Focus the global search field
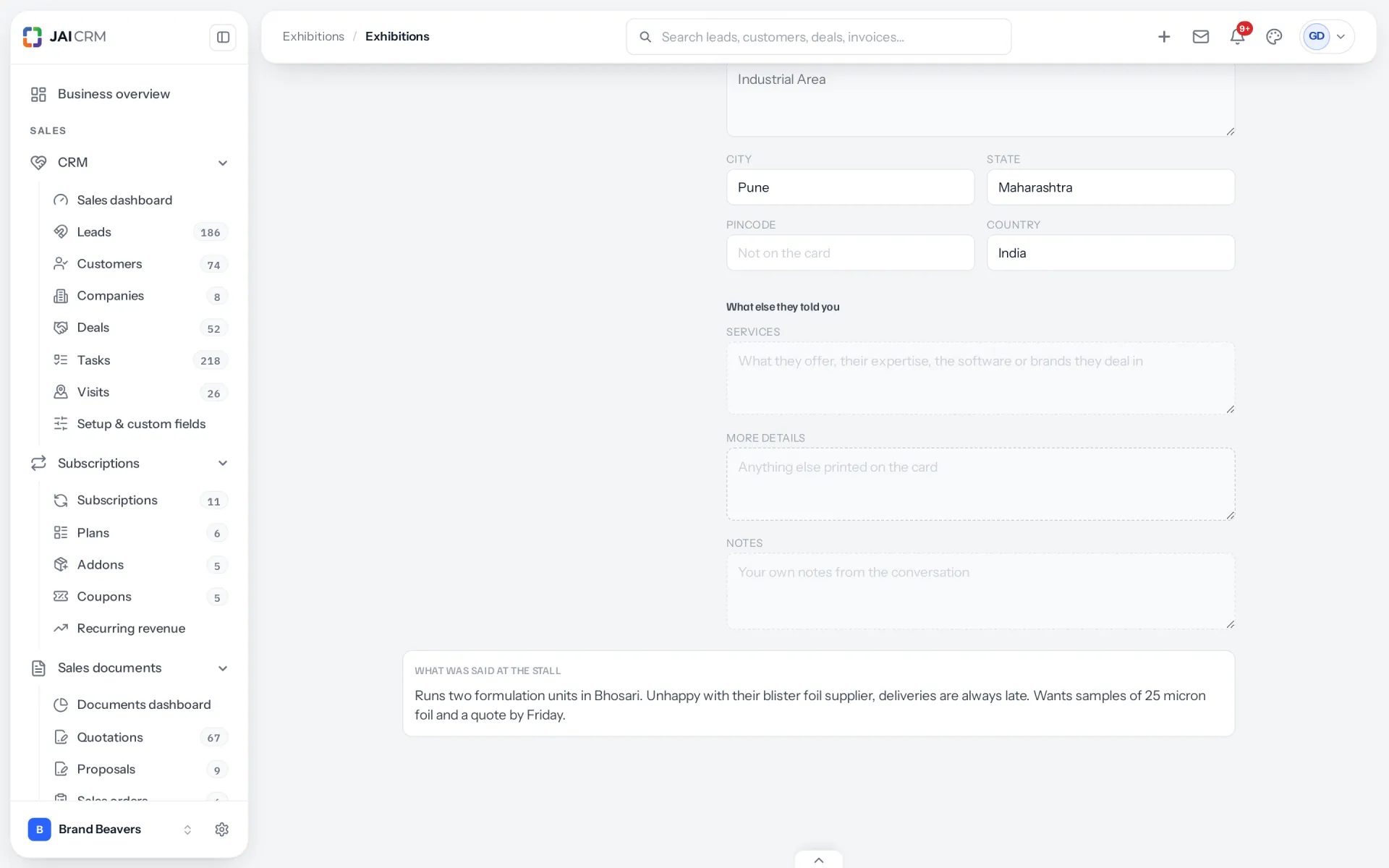The width and height of the screenshot is (1389, 868). [x=818, y=37]
